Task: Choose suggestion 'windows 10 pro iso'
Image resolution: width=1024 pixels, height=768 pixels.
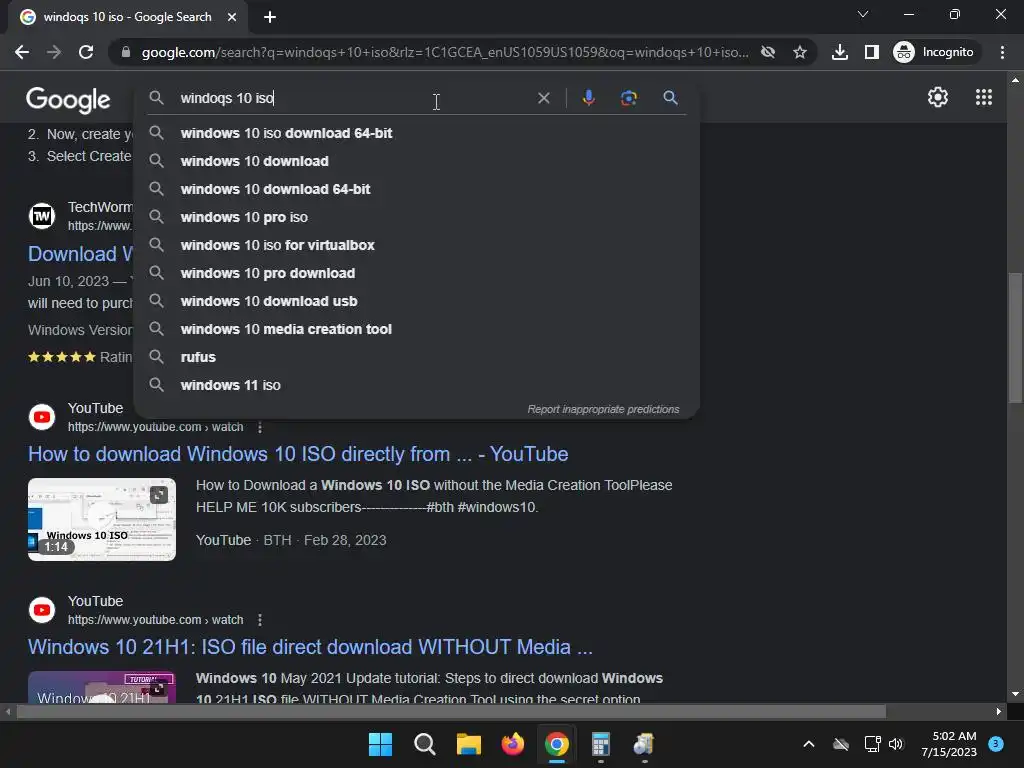Action: point(417,217)
